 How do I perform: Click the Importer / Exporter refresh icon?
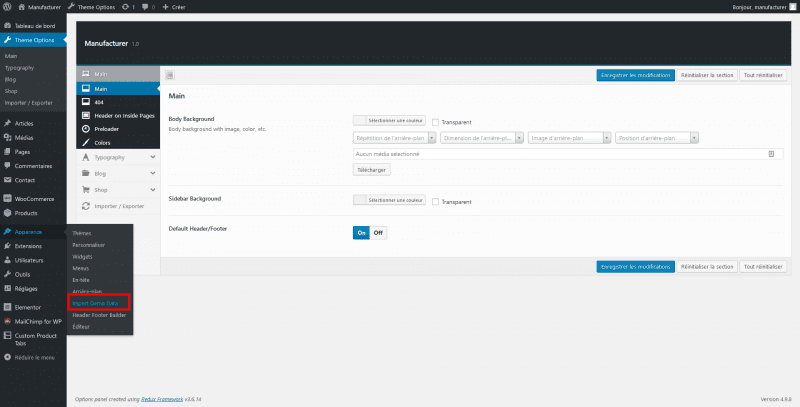point(86,205)
